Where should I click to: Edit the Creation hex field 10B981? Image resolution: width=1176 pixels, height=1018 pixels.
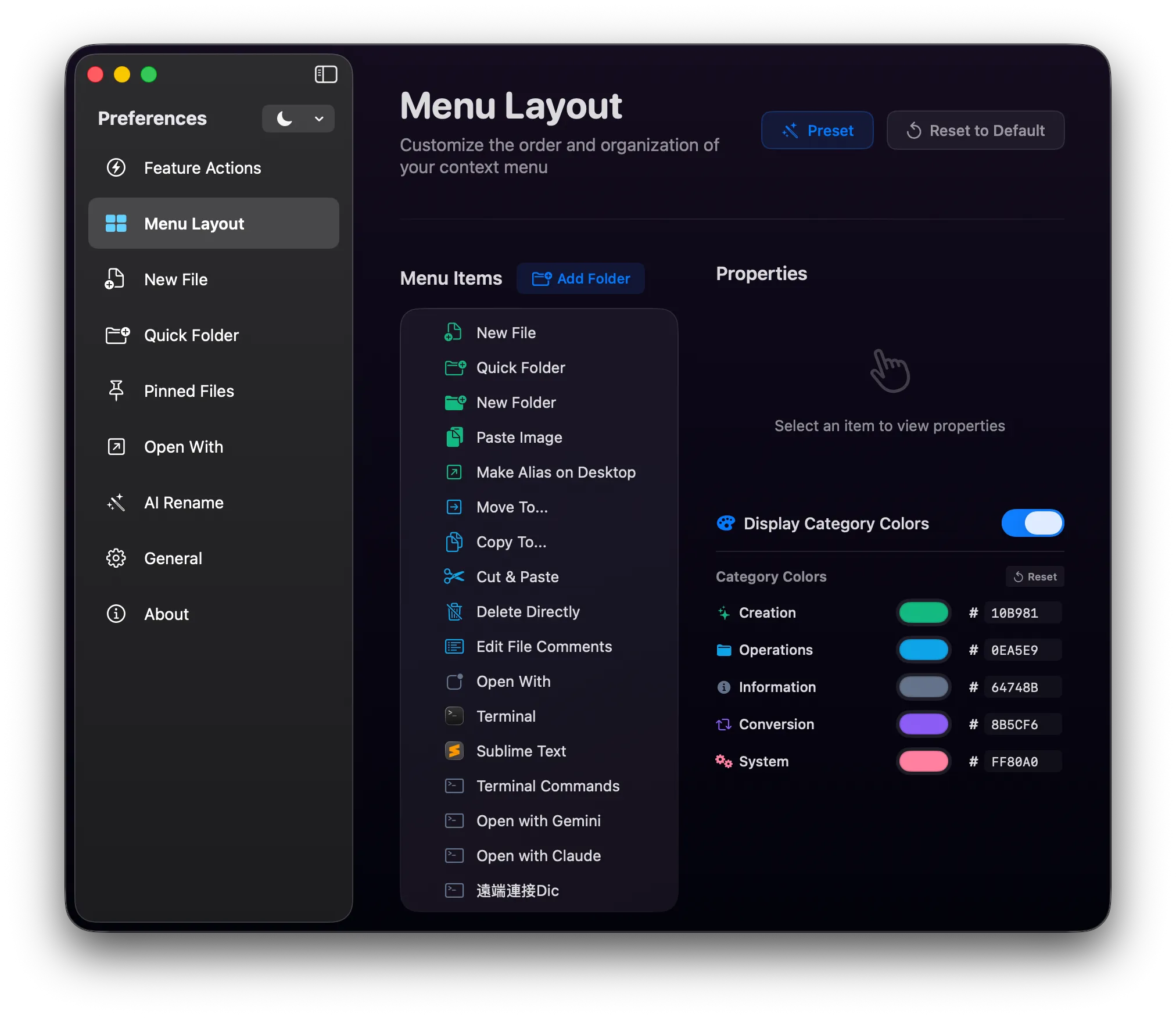(x=1023, y=612)
